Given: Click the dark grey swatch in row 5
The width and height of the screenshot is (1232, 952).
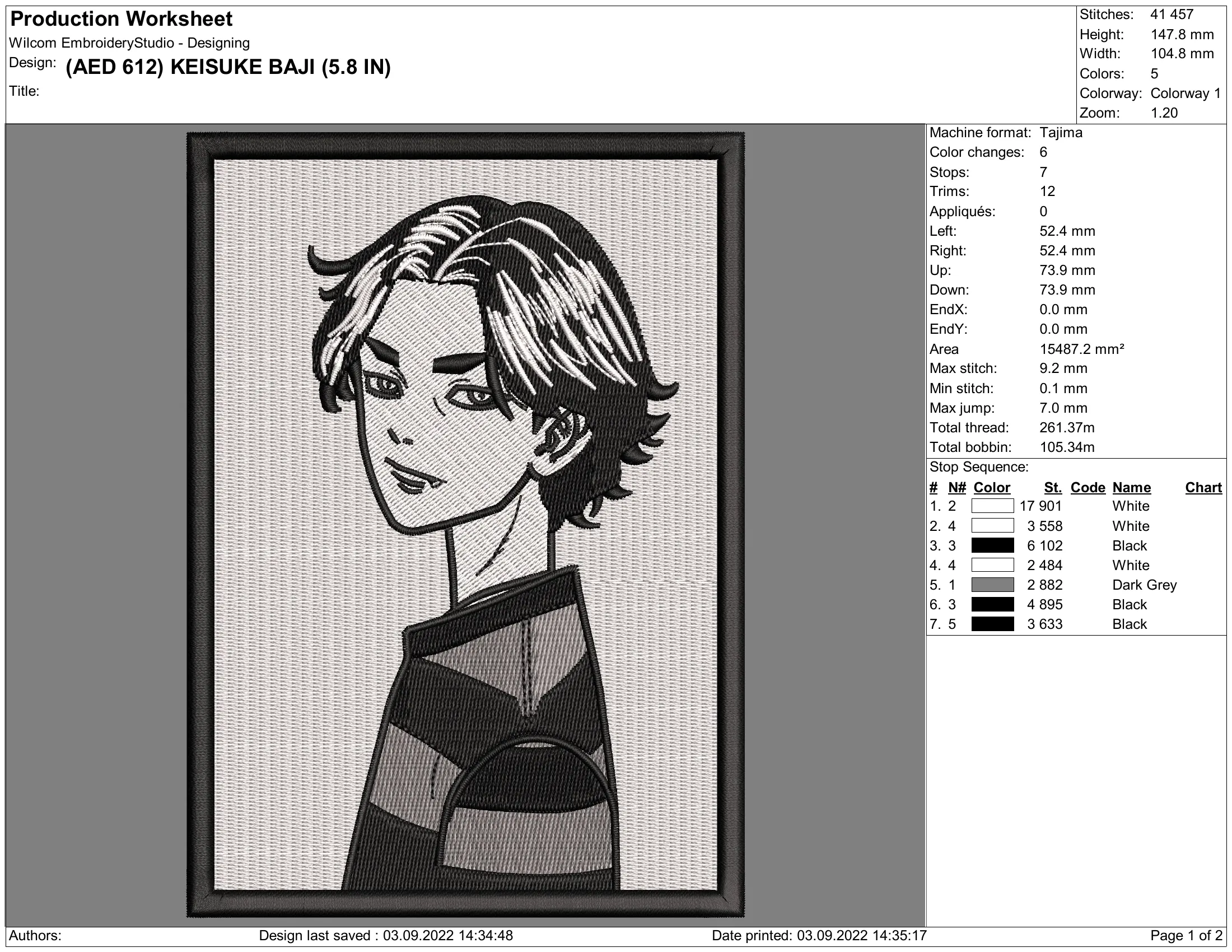Looking at the screenshot, I should click(x=992, y=585).
